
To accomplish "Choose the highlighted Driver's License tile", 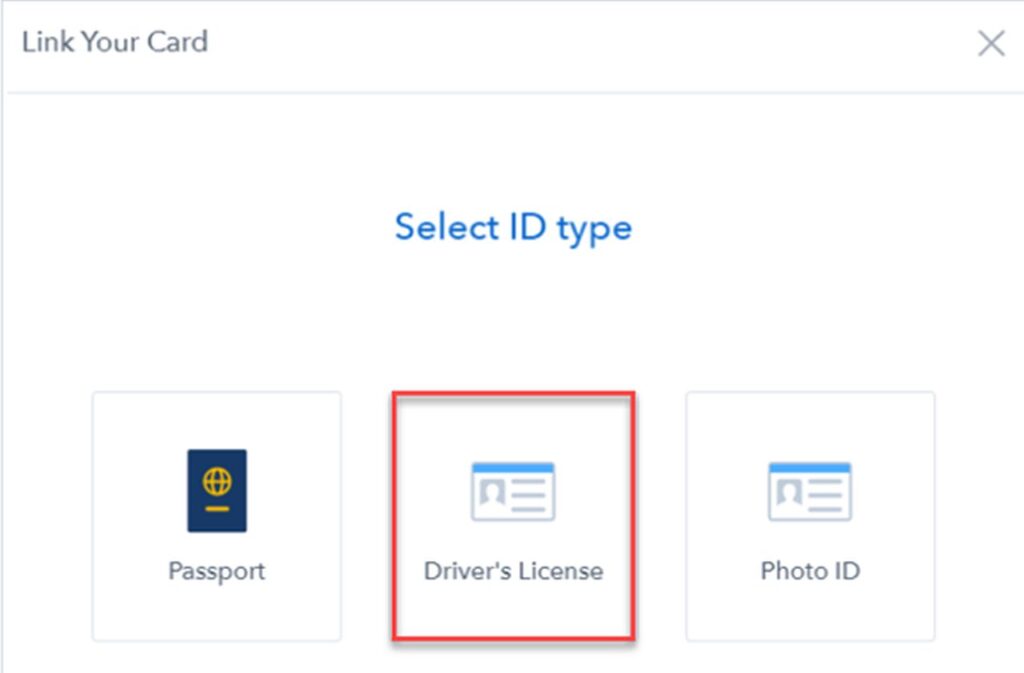I will coord(513,516).
